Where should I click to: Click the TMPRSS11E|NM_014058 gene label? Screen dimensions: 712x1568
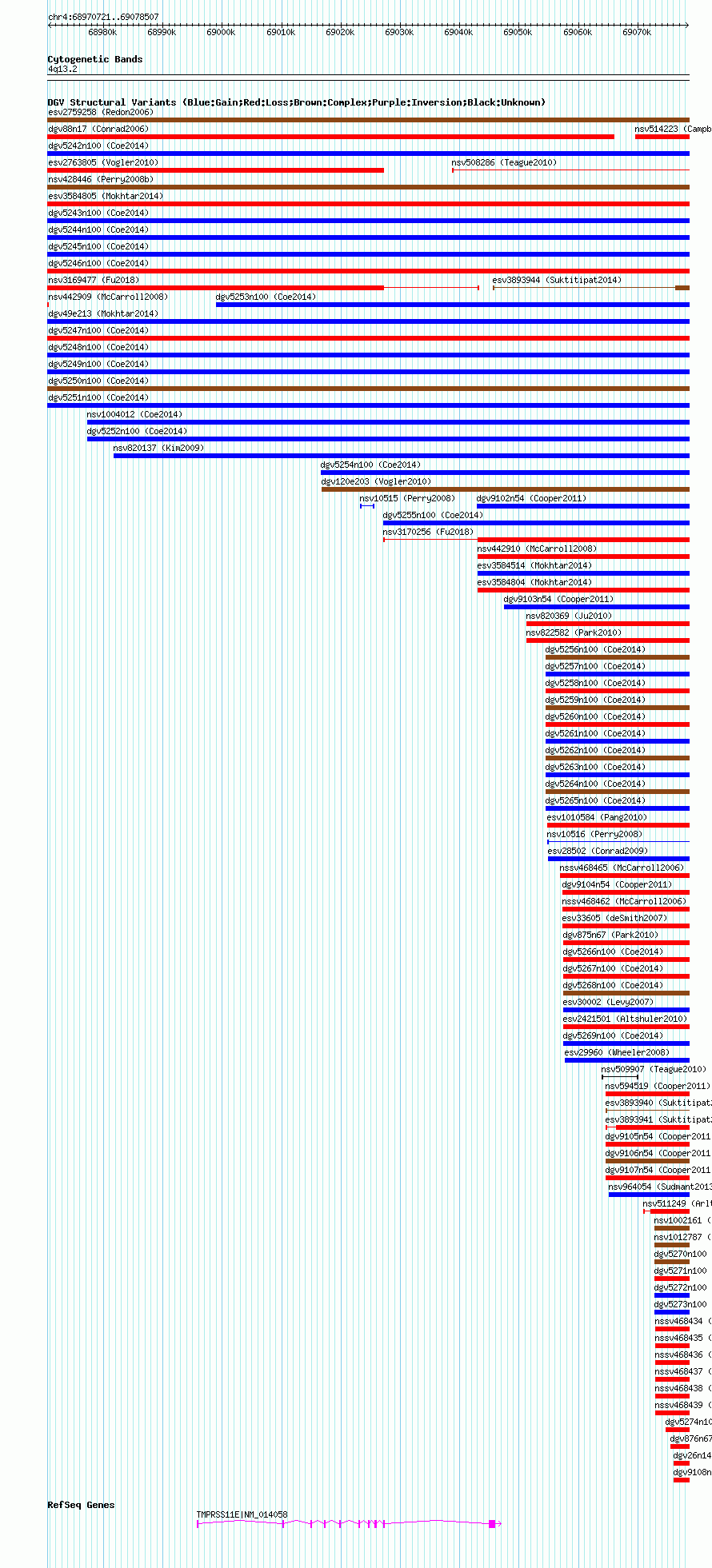242,1514
